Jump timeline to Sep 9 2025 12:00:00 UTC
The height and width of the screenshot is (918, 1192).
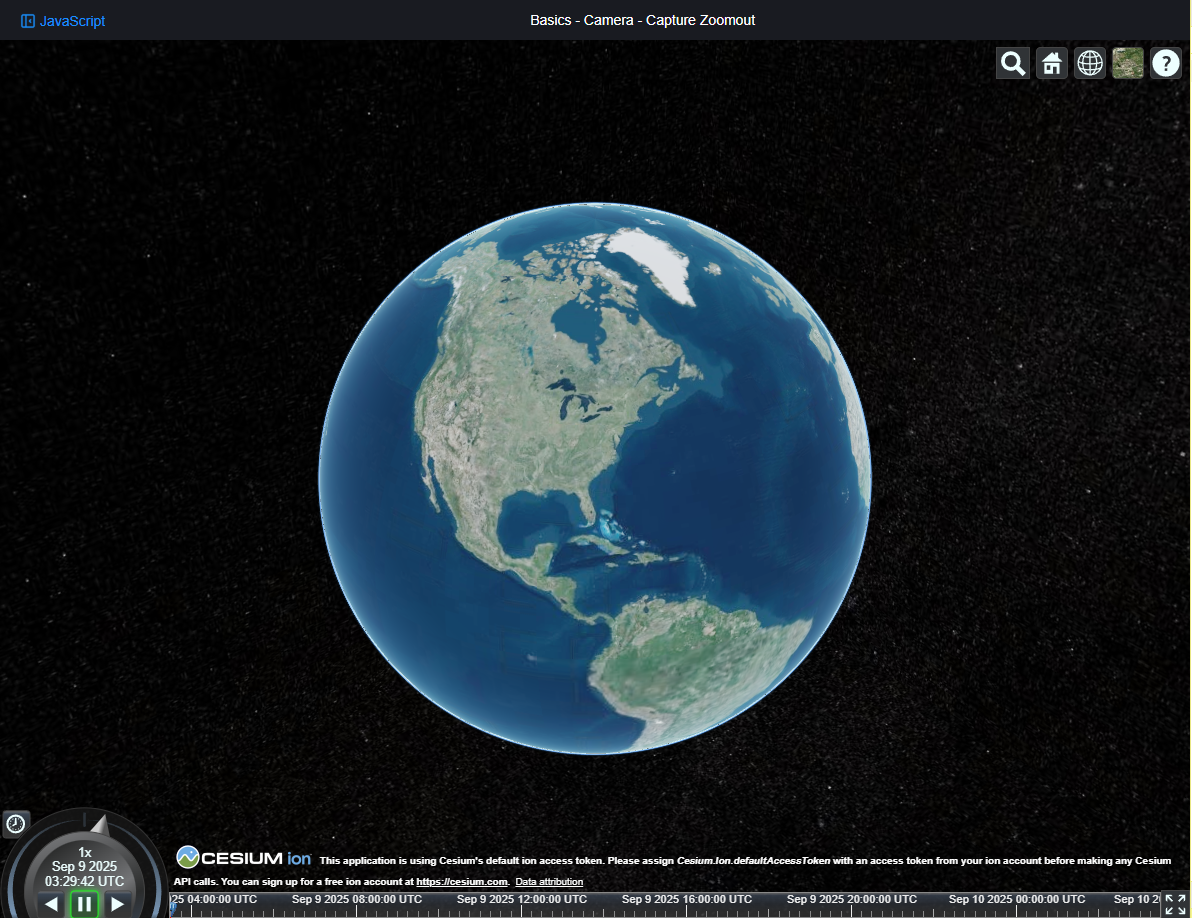522,899
